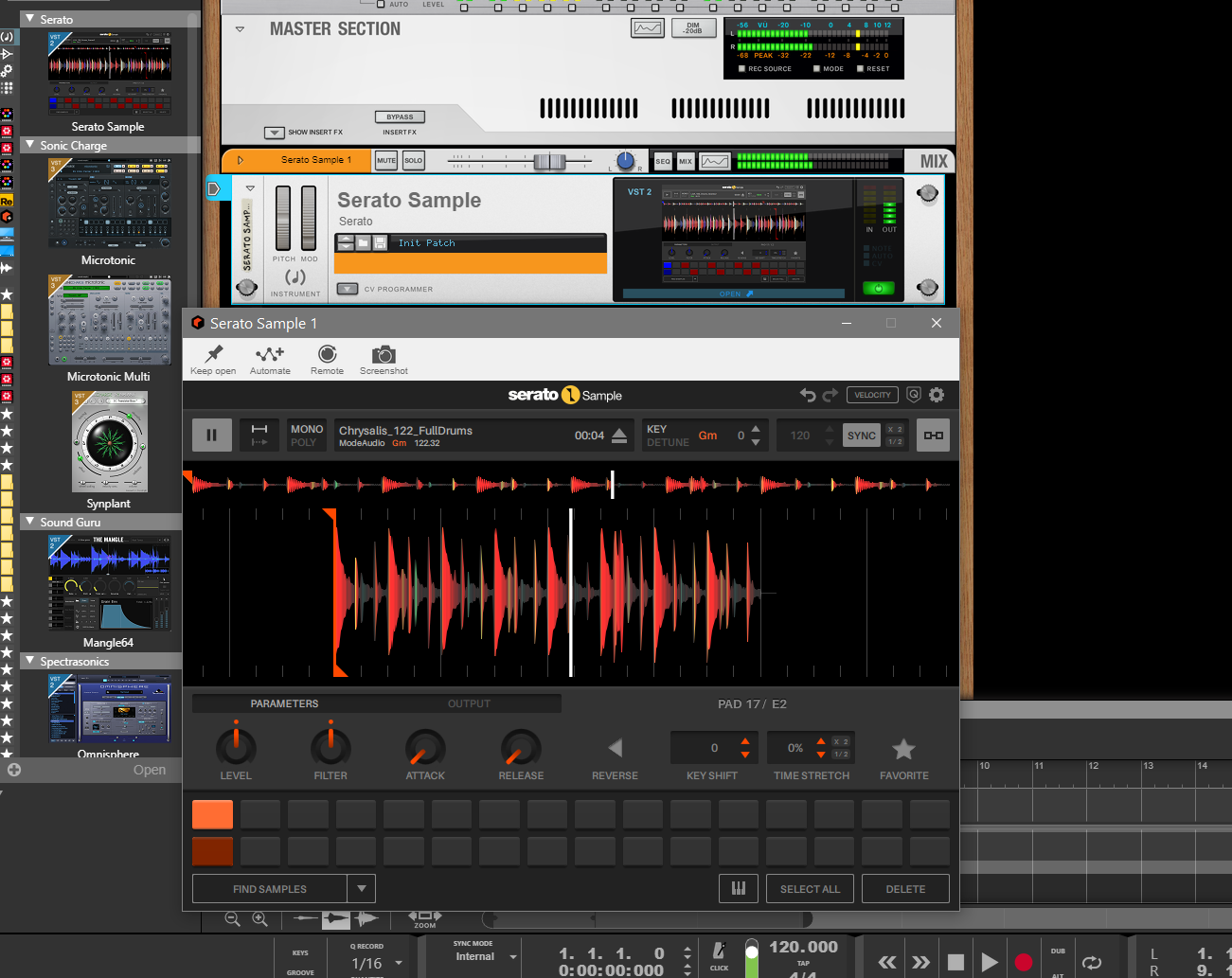
Task: Undo the last Serato Sample action
Action: coord(807,395)
